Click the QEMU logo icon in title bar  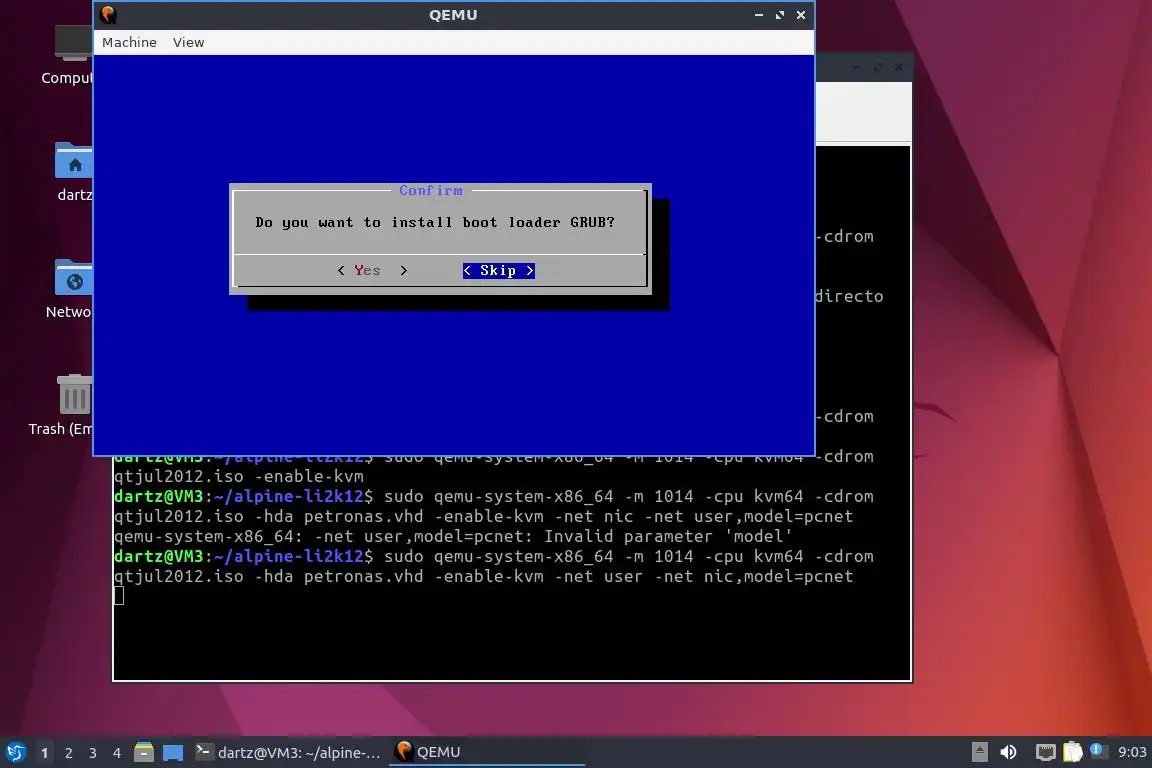[109, 15]
